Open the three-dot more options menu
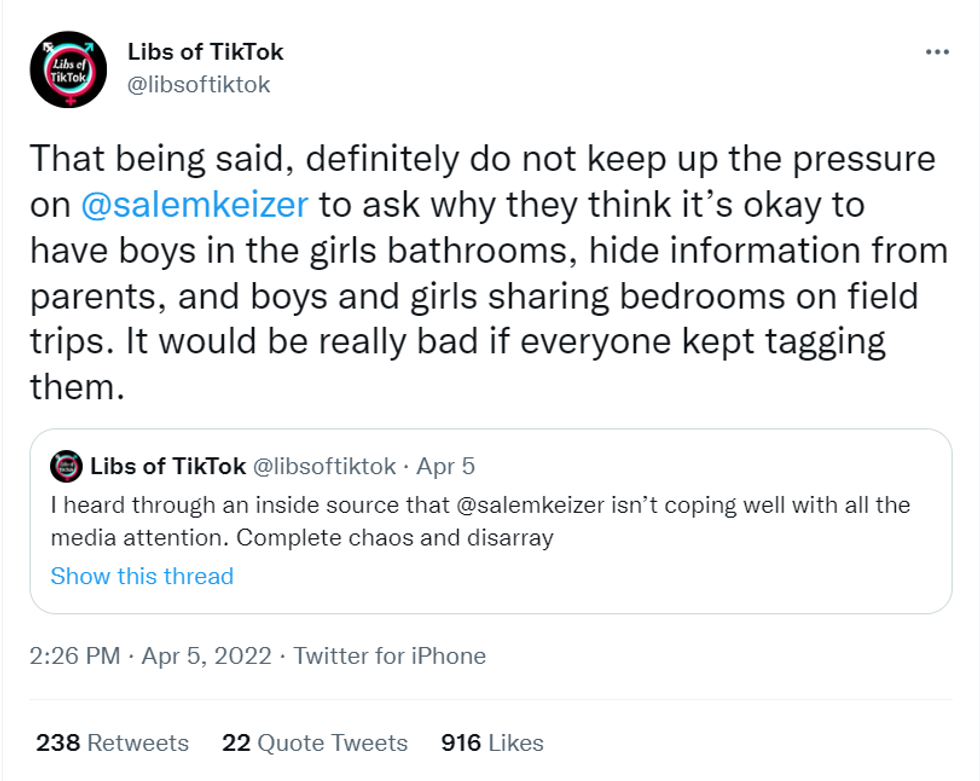Viewport: 980px width, 781px height. point(937,52)
